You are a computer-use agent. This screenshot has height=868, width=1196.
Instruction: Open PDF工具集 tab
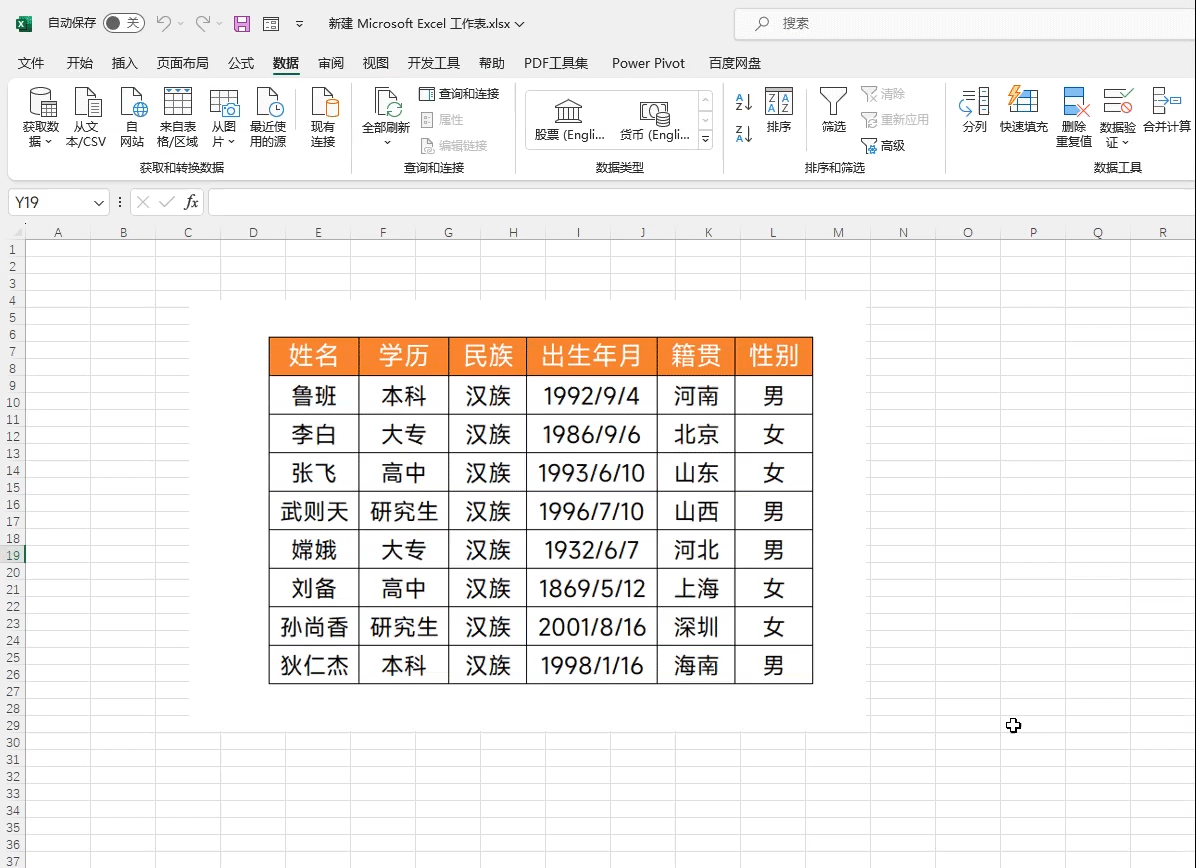556,63
